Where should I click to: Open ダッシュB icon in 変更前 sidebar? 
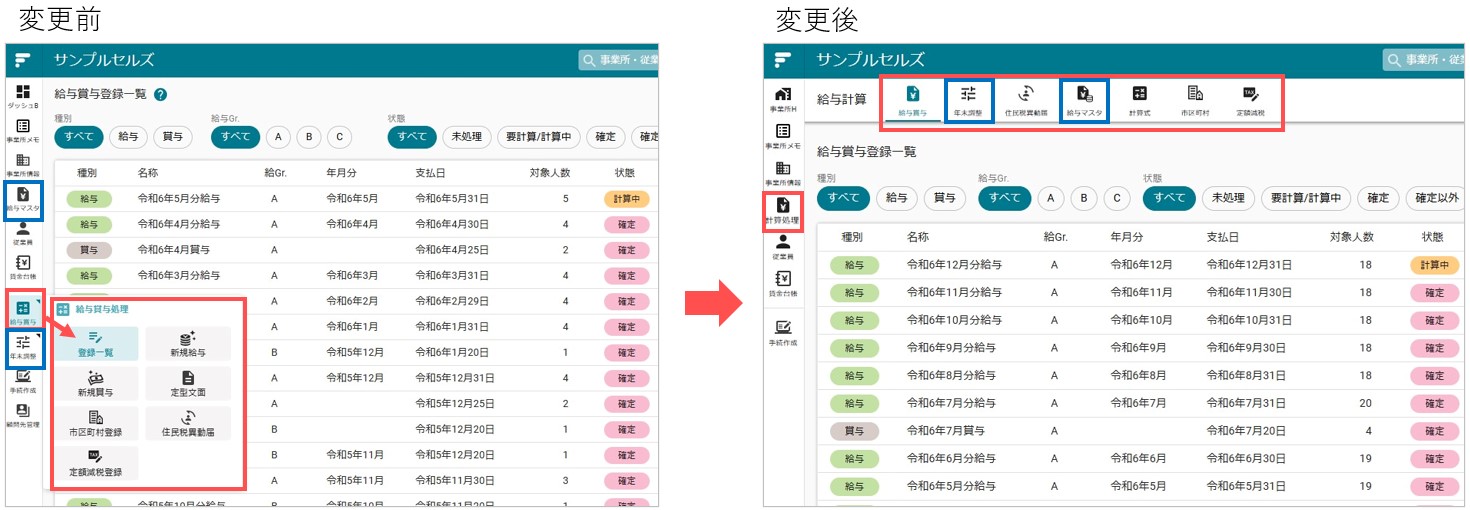pos(23,96)
